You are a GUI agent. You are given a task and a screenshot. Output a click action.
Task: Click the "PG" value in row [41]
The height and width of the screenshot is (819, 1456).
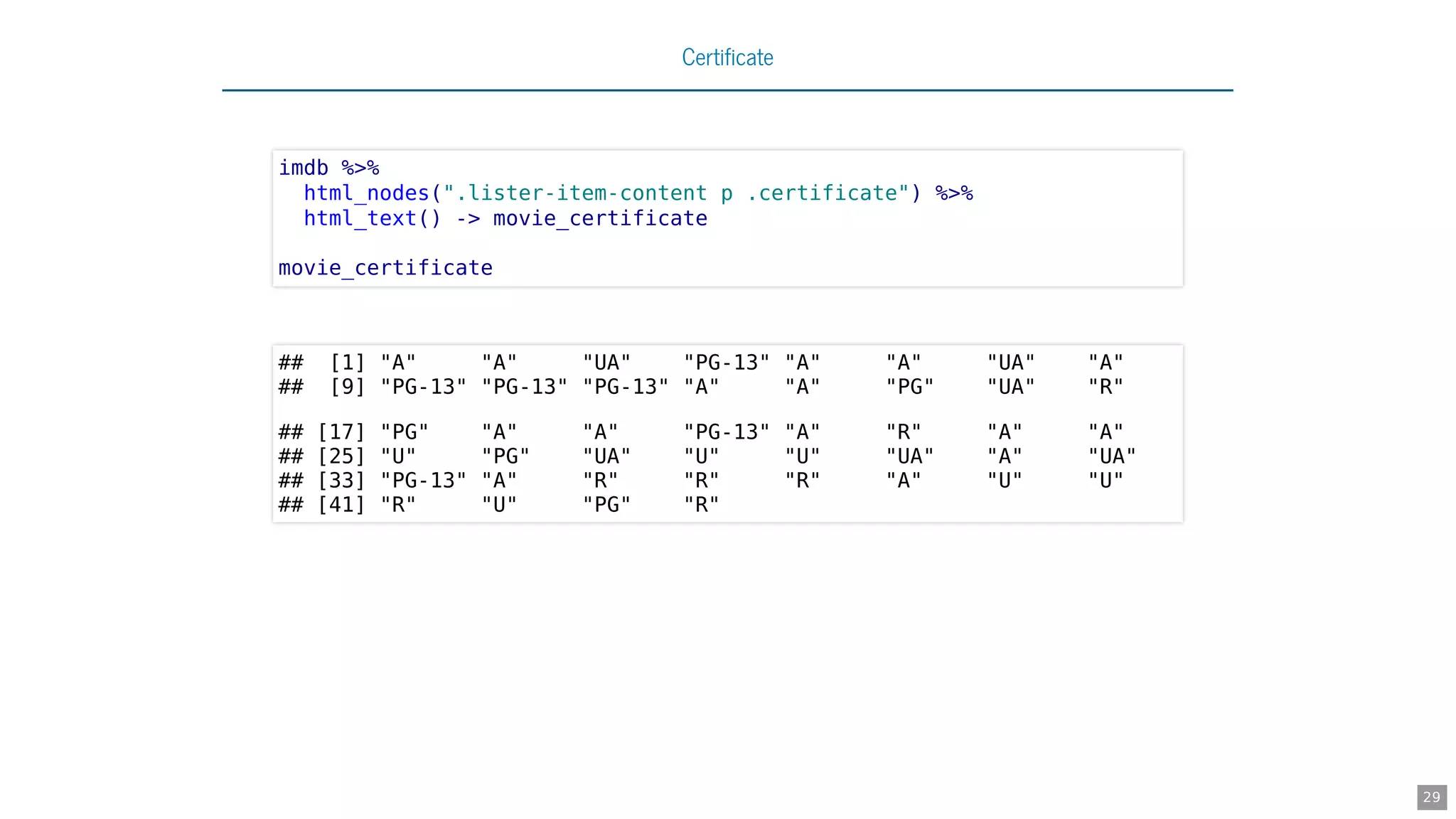606,505
